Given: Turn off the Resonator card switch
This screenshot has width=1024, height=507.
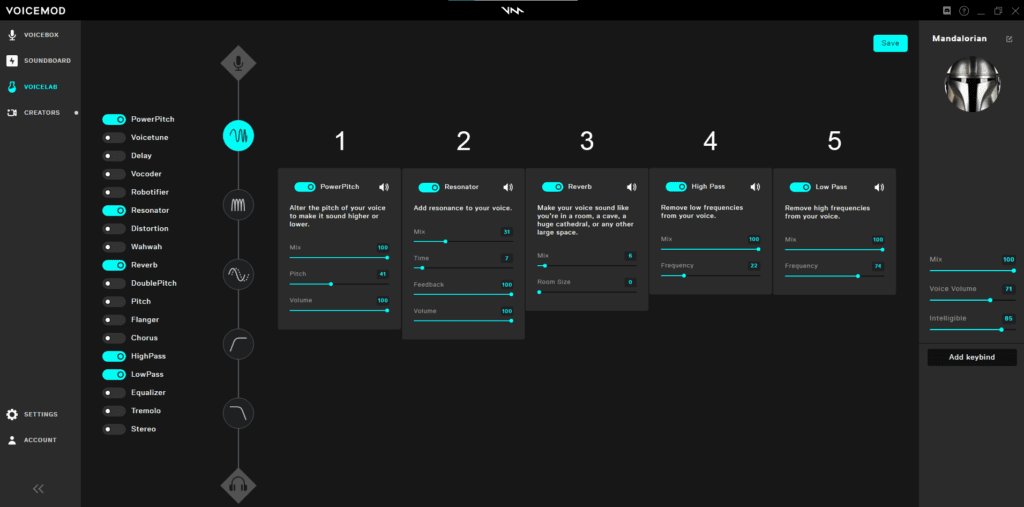Looking at the screenshot, I should pos(429,188).
